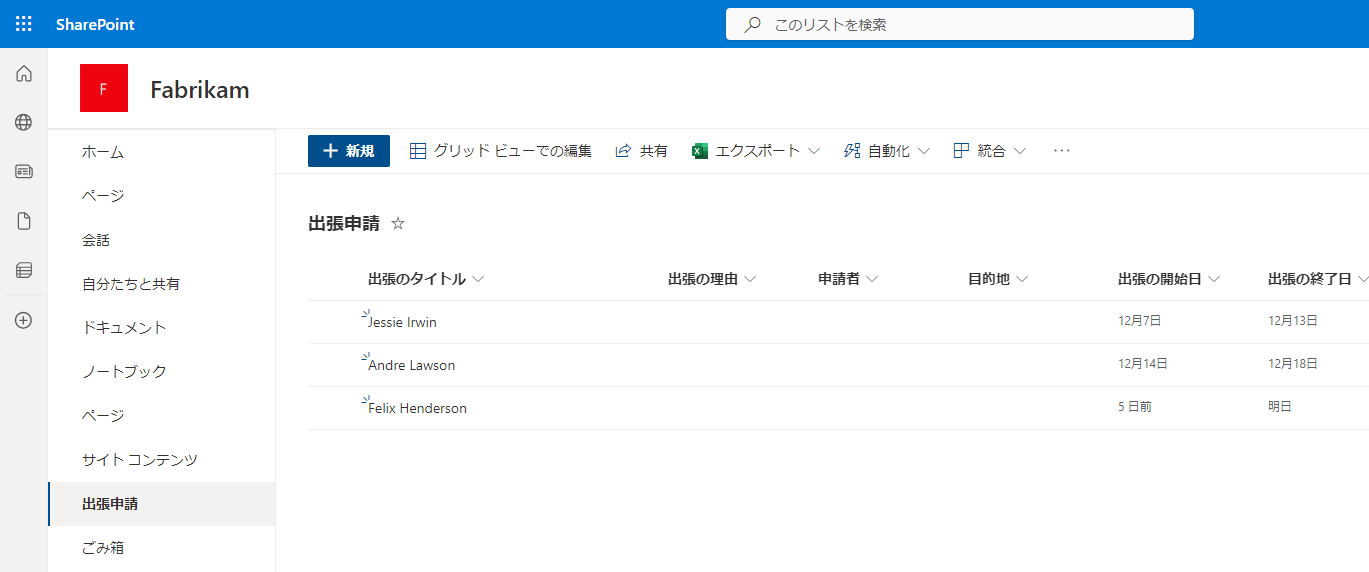Expand the エクスポート dropdown arrow

point(814,151)
